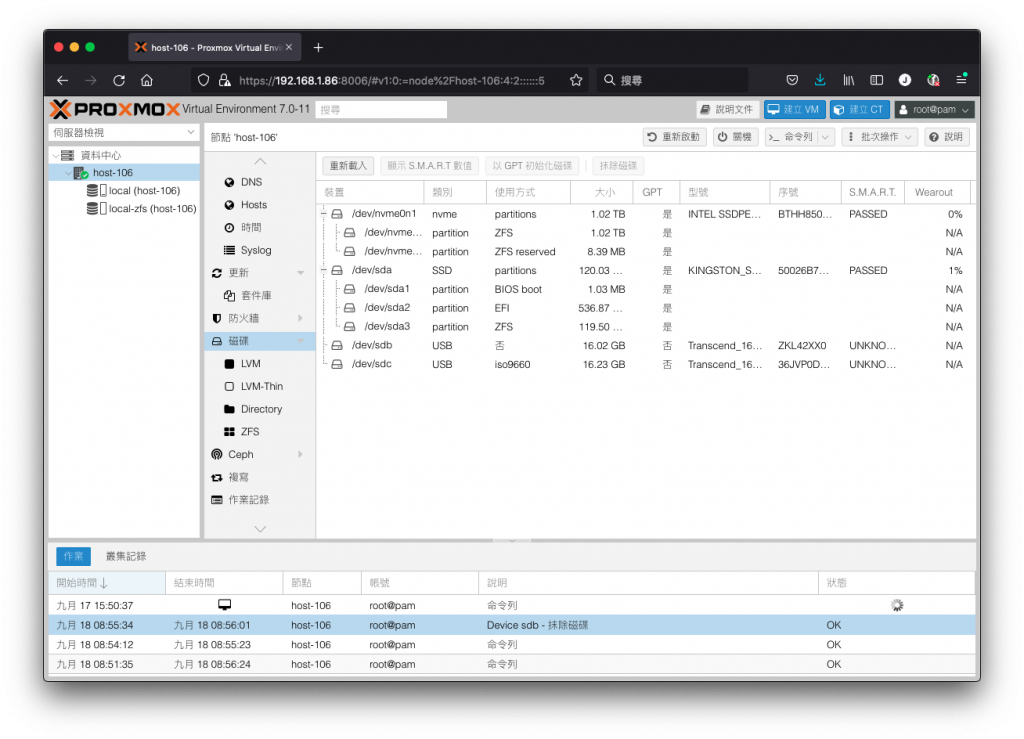Click the browser address bar URL

point(391,80)
